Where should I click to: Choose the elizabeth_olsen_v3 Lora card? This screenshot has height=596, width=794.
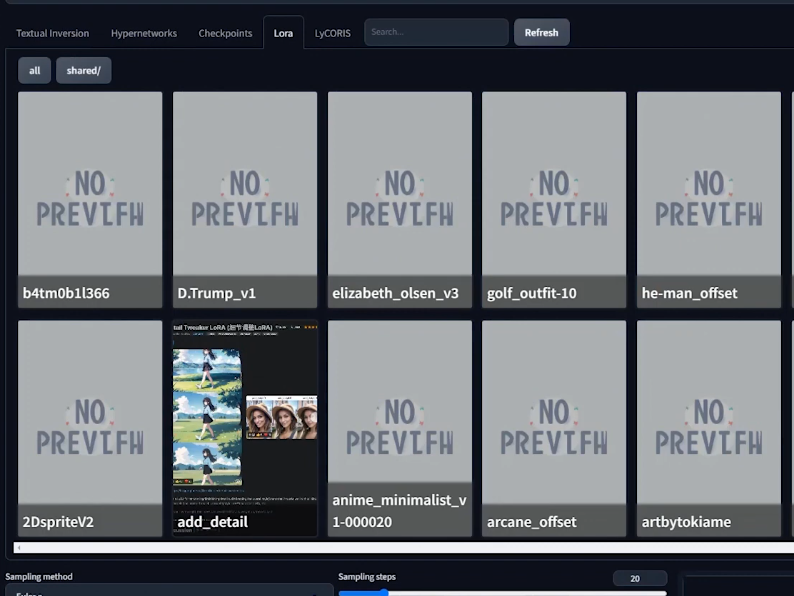(x=400, y=200)
